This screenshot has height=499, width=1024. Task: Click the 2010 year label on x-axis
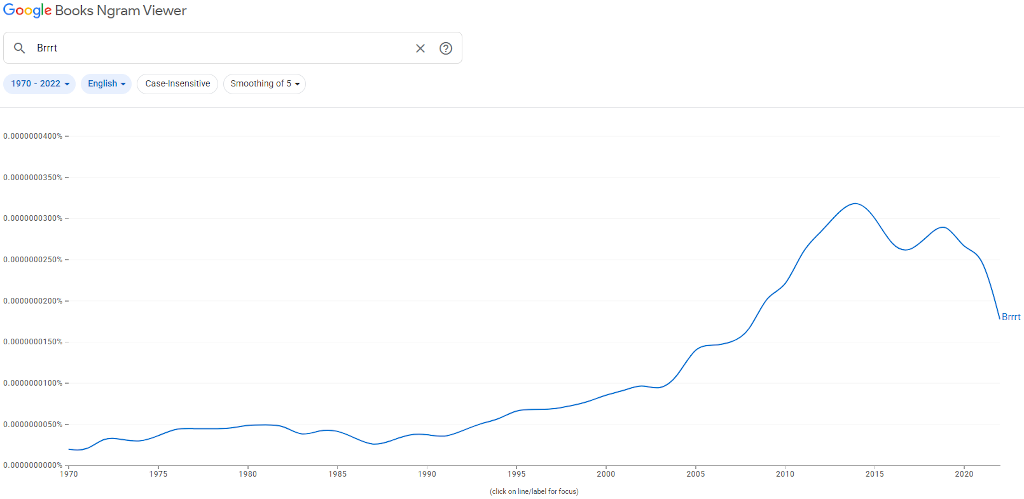point(785,473)
